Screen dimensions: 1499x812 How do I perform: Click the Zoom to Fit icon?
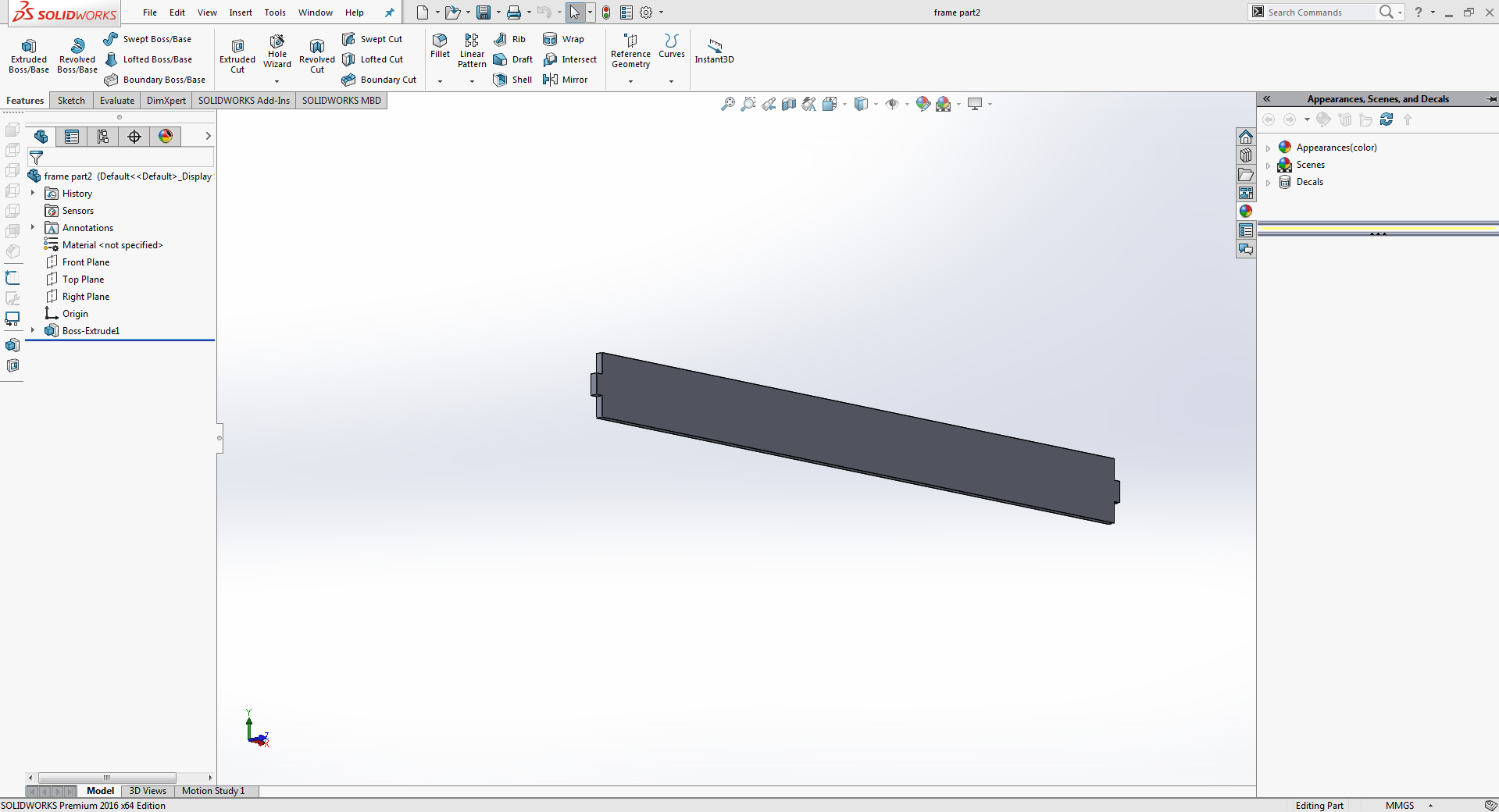point(727,104)
